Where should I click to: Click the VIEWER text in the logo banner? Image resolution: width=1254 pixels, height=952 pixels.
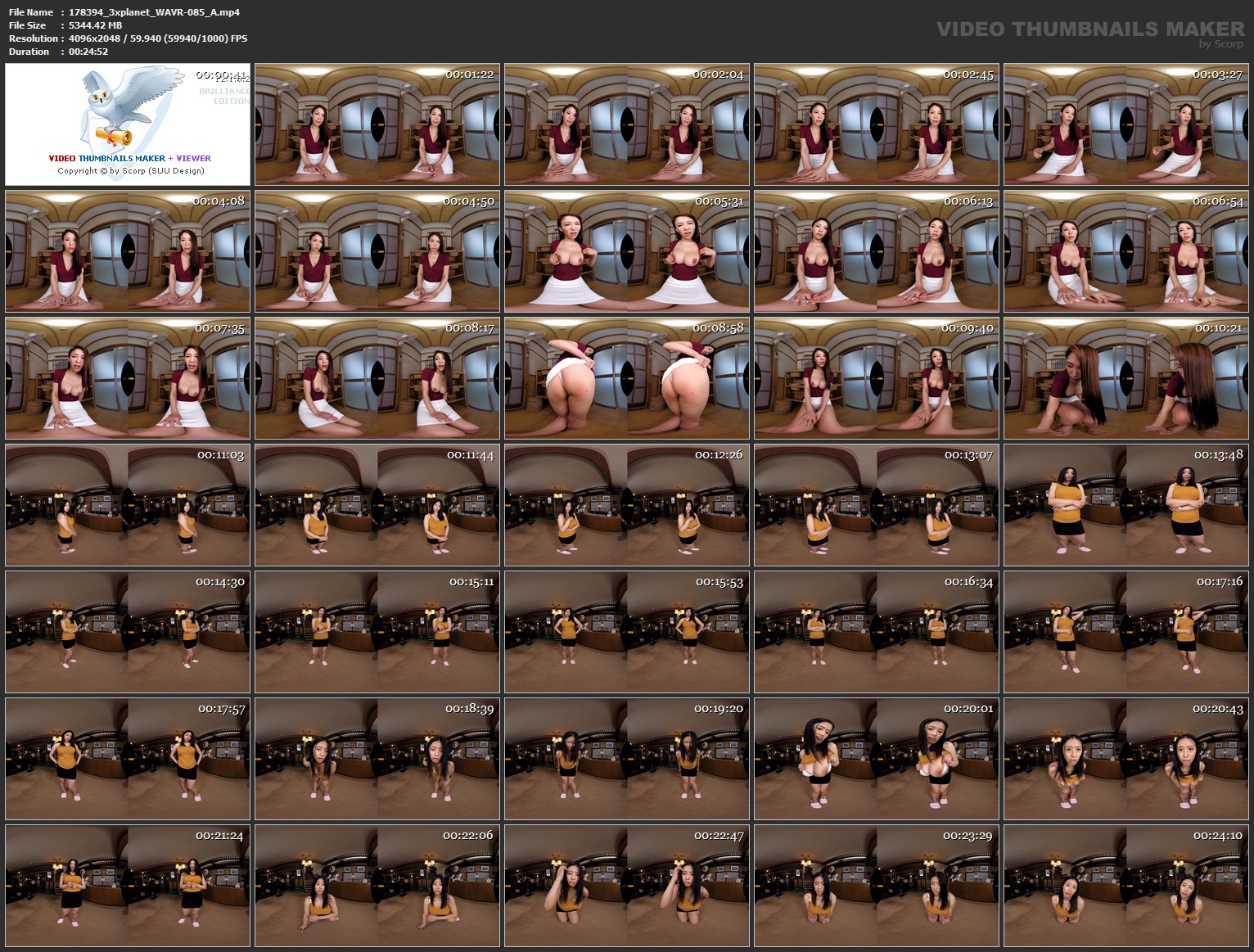click(x=193, y=158)
